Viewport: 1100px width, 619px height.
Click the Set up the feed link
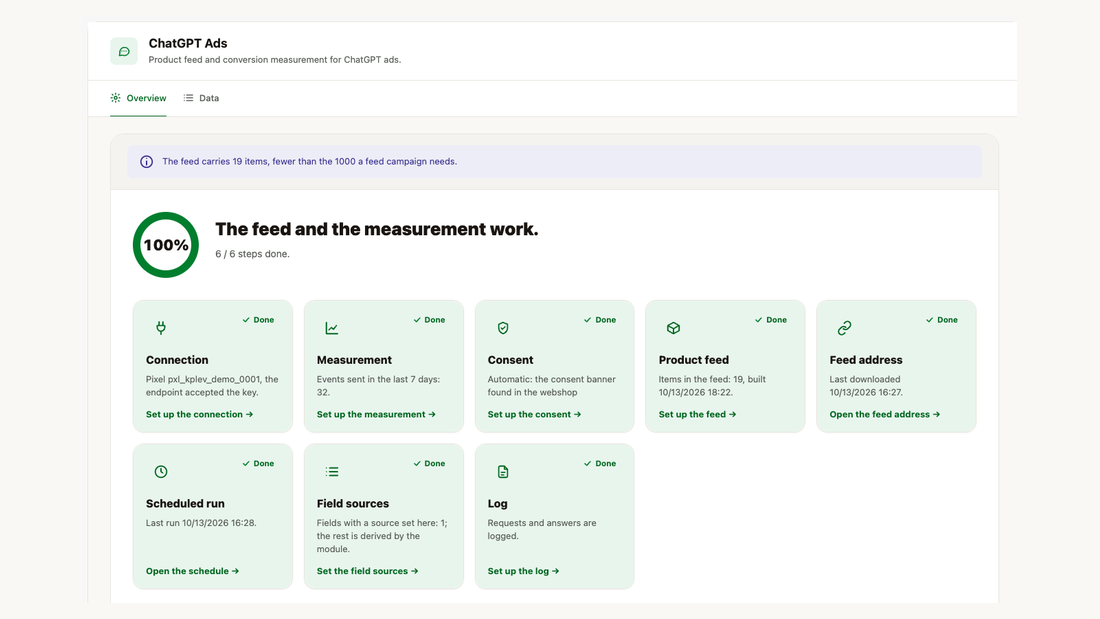[x=697, y=414]
